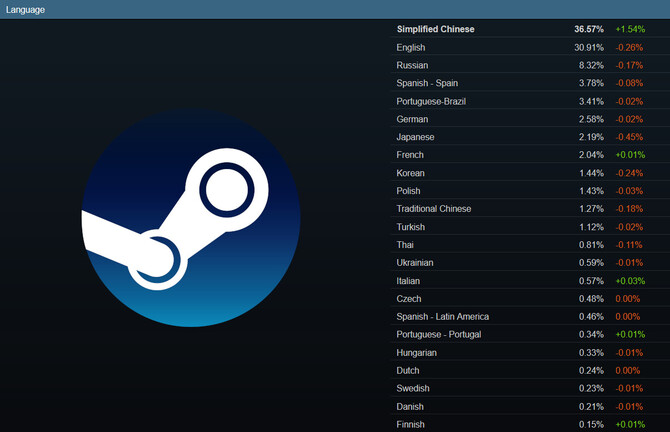
Task: Select the Simplified Chinese row
Action: point(530,29)
